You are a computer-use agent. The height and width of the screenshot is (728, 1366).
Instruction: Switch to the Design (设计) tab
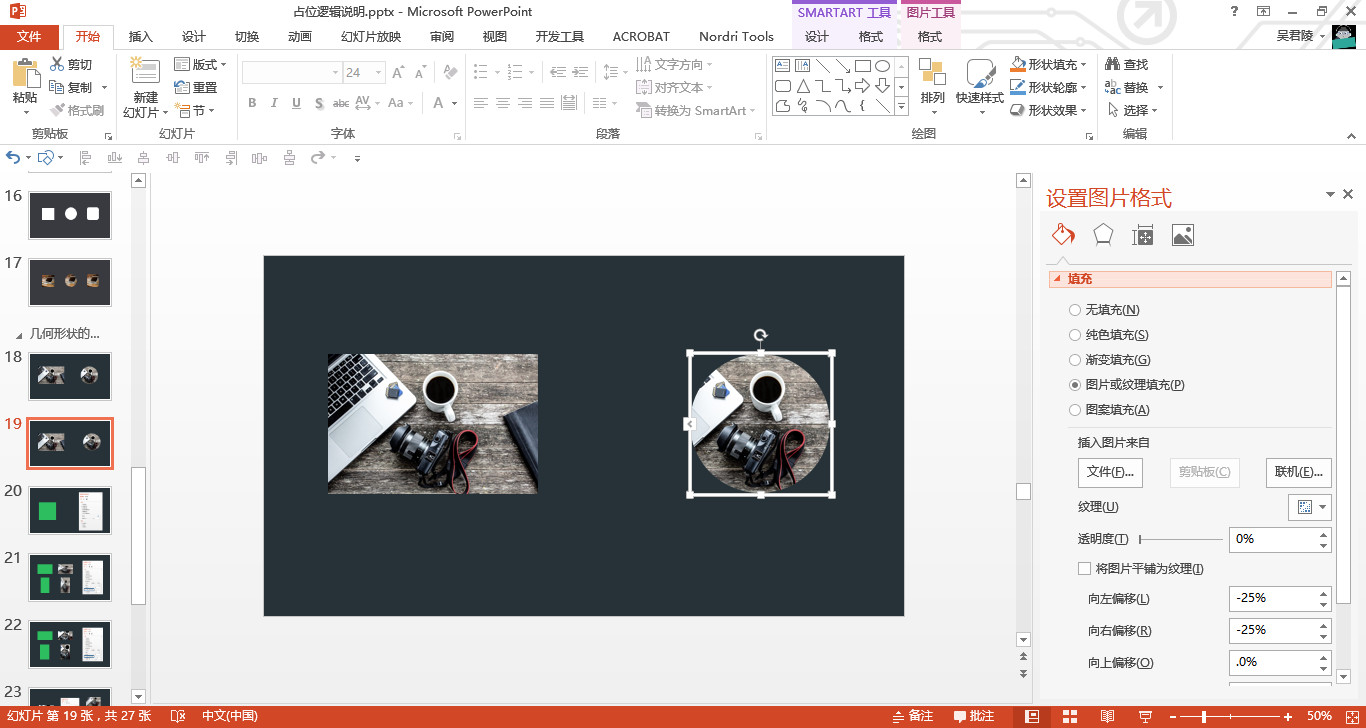coord(194,37)
